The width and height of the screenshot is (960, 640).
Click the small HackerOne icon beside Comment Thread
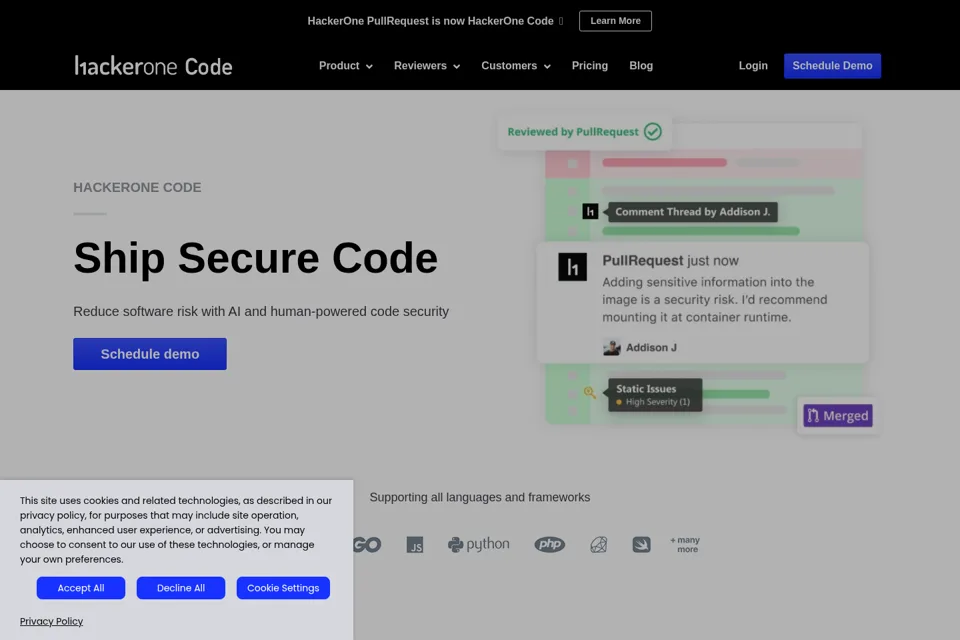[590, 211]
